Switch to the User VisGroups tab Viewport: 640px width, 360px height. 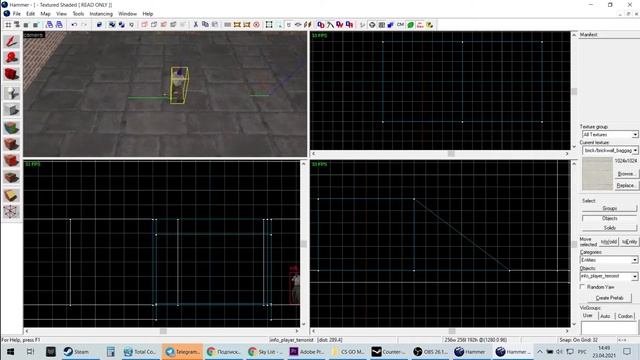pos(588,316)
